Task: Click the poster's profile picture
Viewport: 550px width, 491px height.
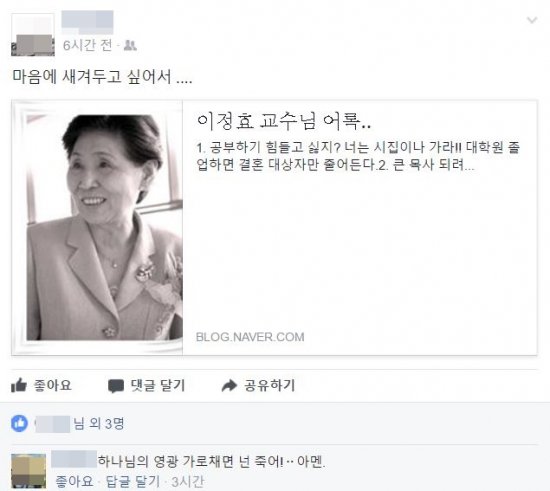Action: point(33,34)
